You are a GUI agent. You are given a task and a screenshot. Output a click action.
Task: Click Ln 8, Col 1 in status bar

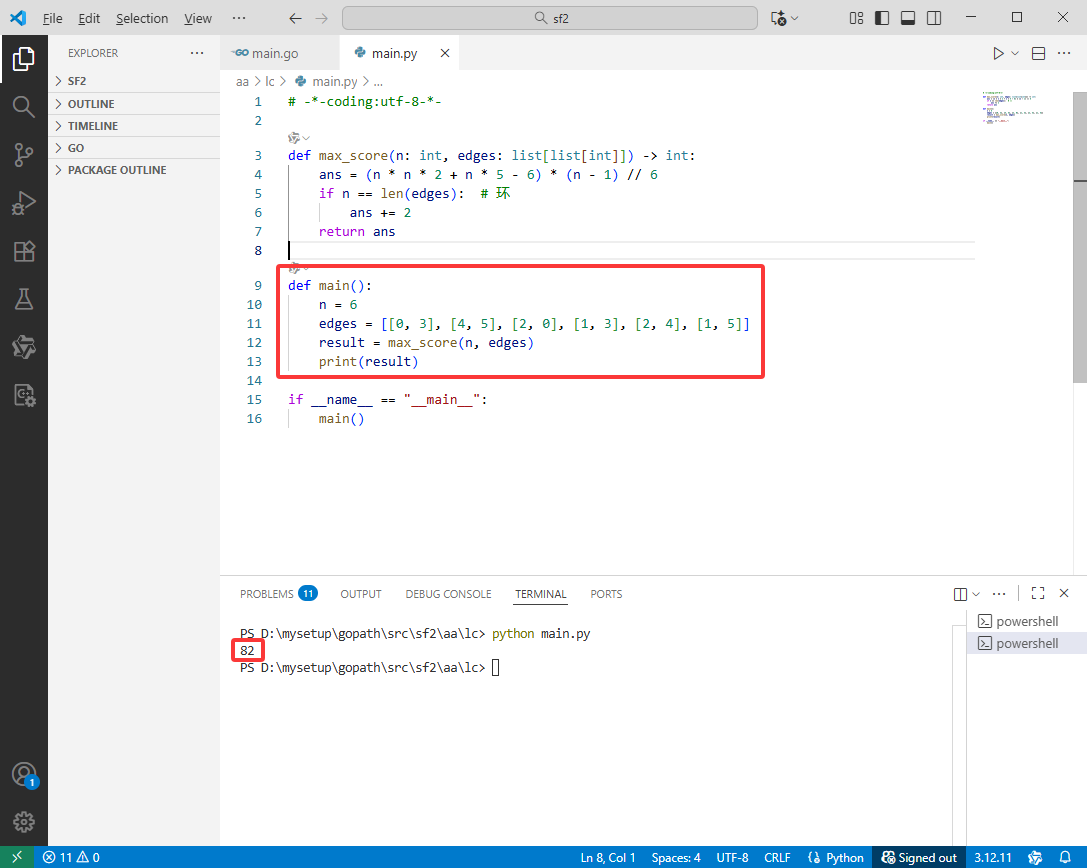(x=607, y=858)
